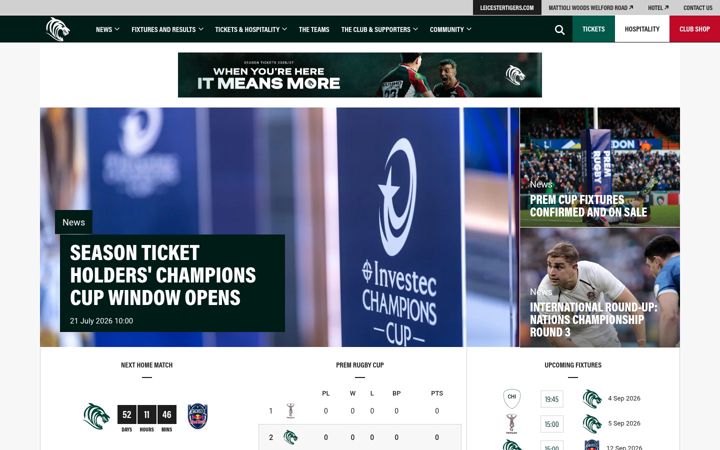Click the 15:00 kickoff time on 5 Sep fixture
The height and width of the screenshot is (450, 720).
[551, 424]
